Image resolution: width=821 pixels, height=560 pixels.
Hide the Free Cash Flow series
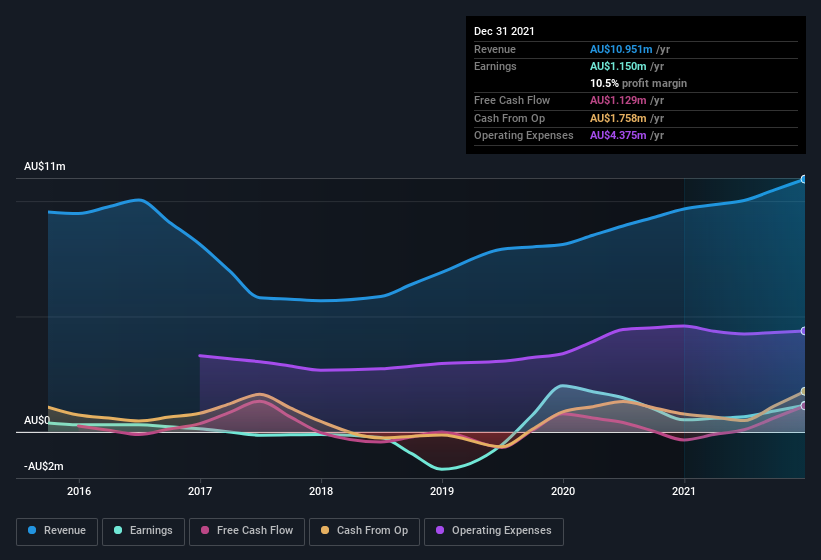point(246,530)
